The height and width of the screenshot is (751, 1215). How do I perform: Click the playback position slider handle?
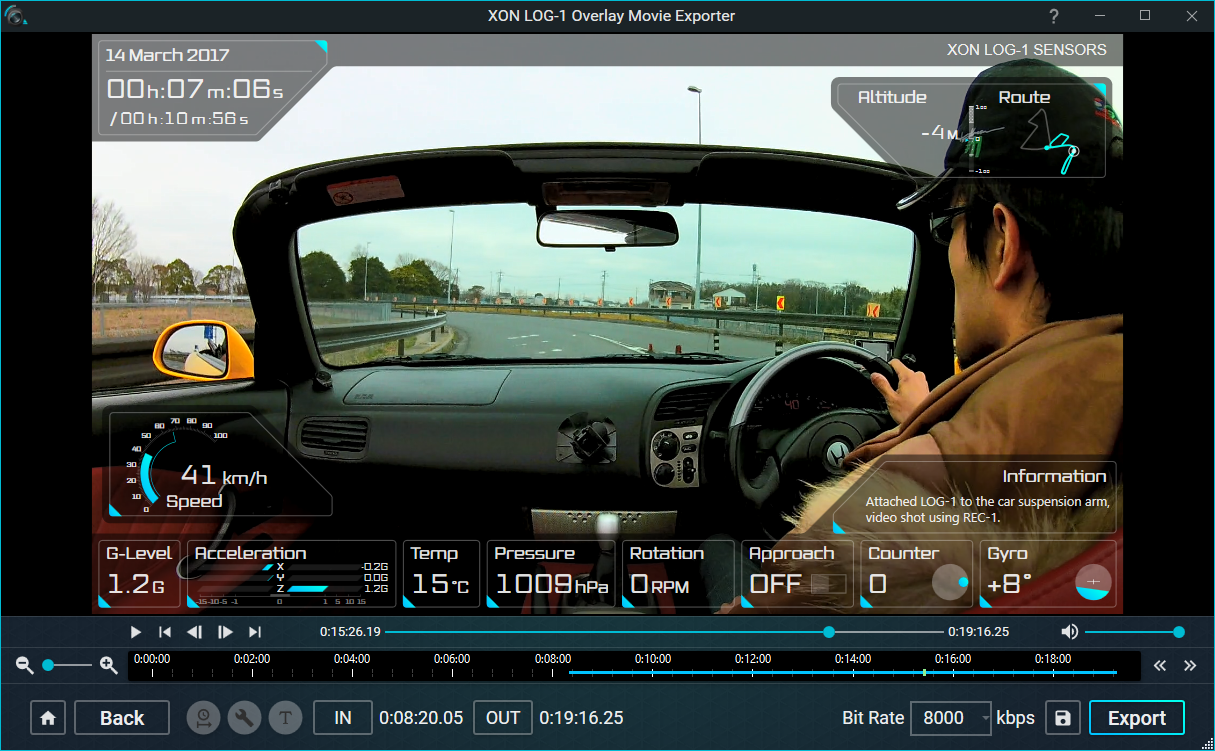pyautogui.click(x=829, y=632)
